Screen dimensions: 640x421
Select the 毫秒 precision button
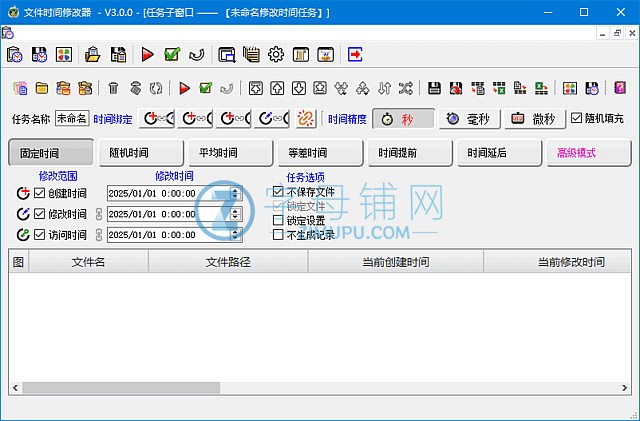pos(467,118)
